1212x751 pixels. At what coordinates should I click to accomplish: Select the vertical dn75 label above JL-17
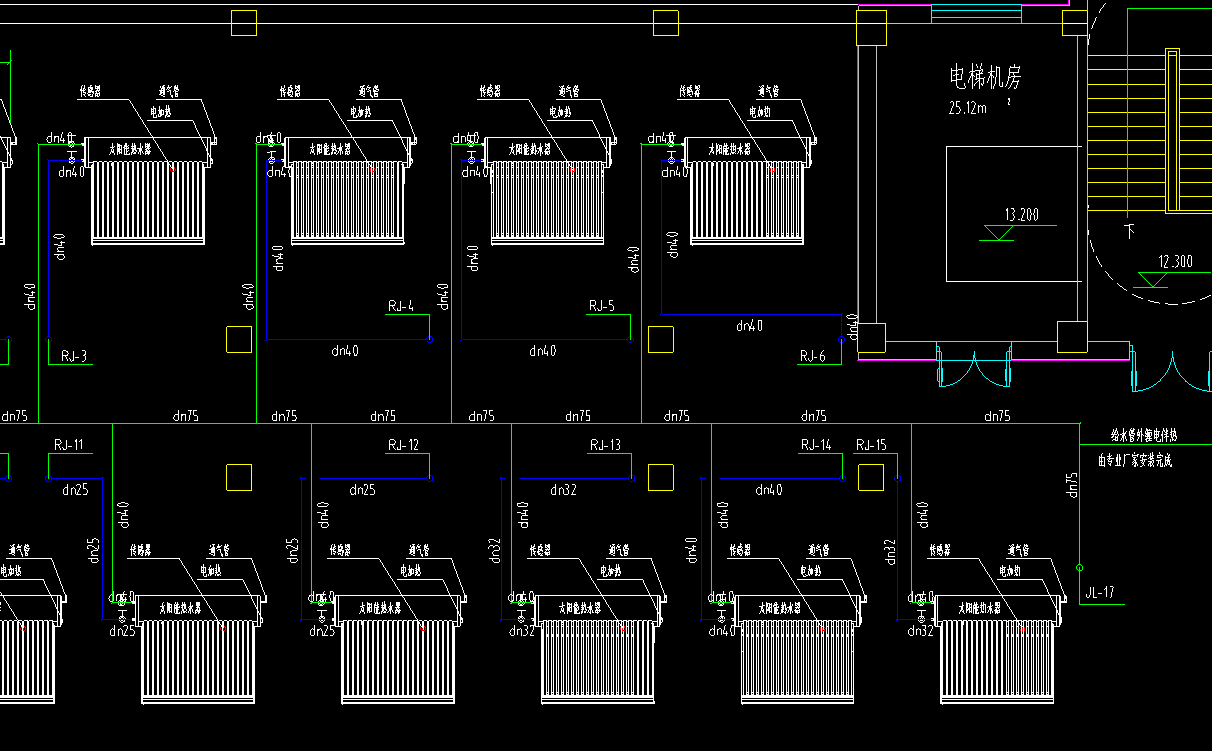[1073, 485]
